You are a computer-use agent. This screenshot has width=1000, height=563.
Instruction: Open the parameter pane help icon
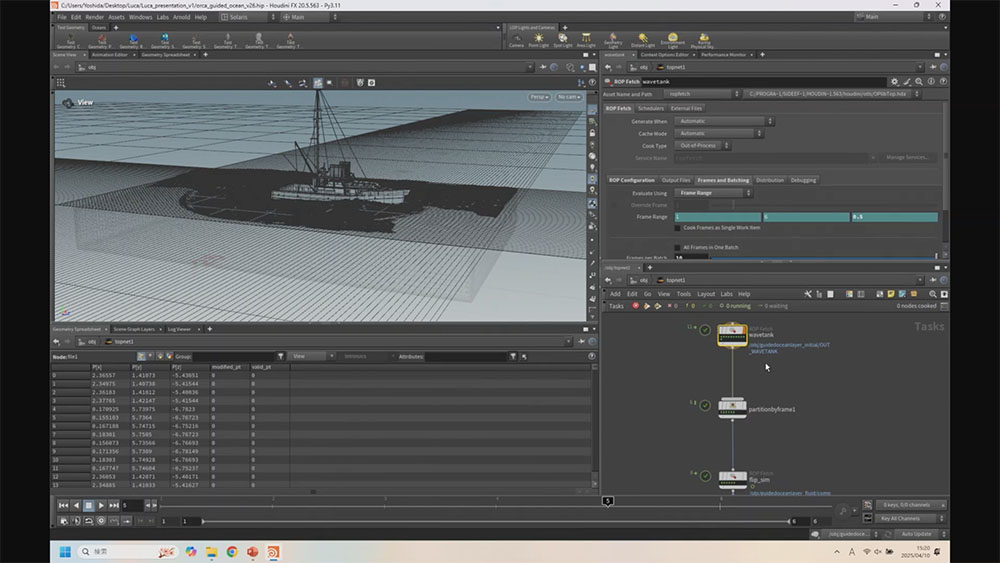click(943, 82)
